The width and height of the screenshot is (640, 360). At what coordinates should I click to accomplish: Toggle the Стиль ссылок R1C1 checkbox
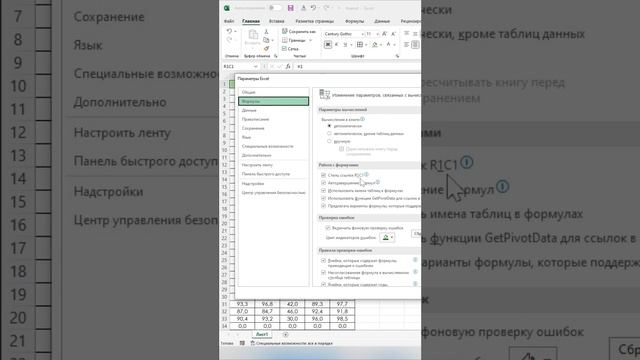tap(324, 175)
